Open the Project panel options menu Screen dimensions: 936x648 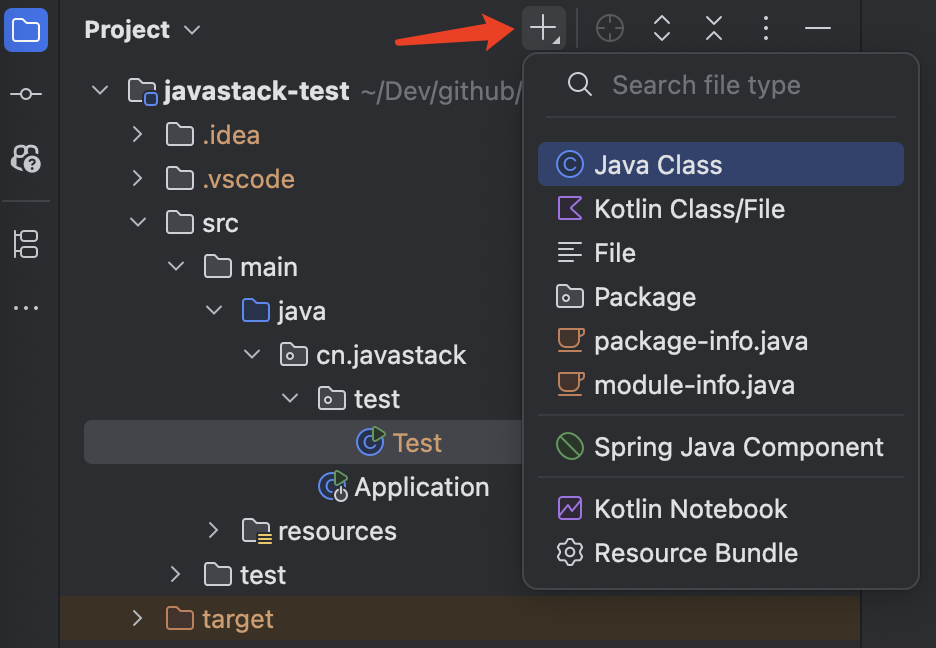[765, 29]
